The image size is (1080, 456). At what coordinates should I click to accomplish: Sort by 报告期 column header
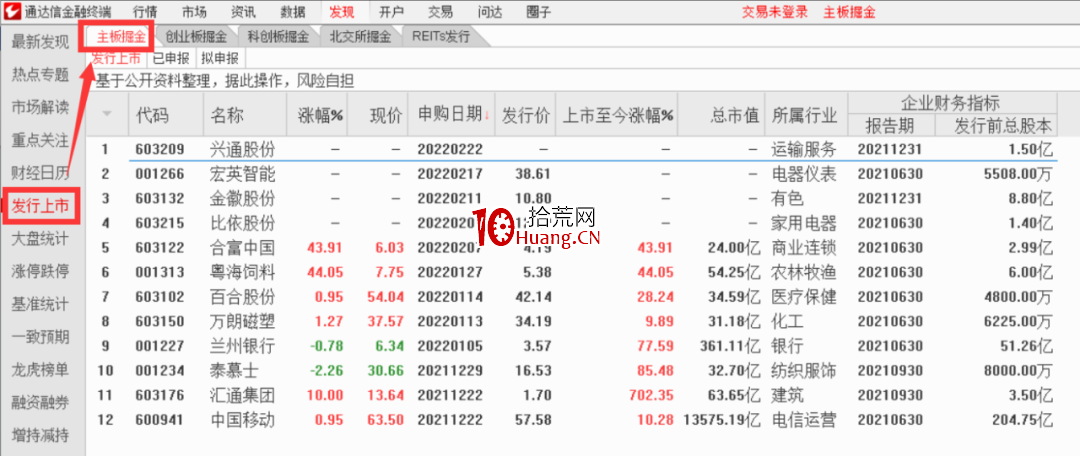tap(891, 126)
